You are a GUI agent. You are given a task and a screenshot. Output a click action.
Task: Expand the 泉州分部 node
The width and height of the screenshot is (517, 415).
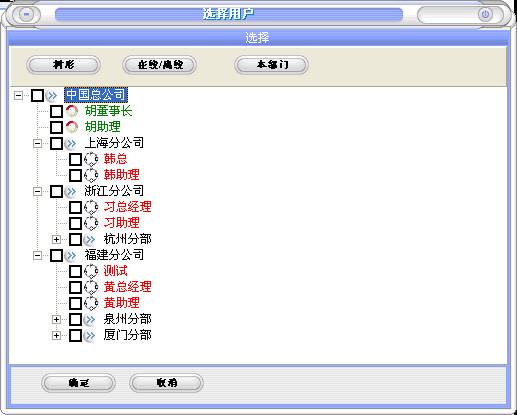point(56,319)
